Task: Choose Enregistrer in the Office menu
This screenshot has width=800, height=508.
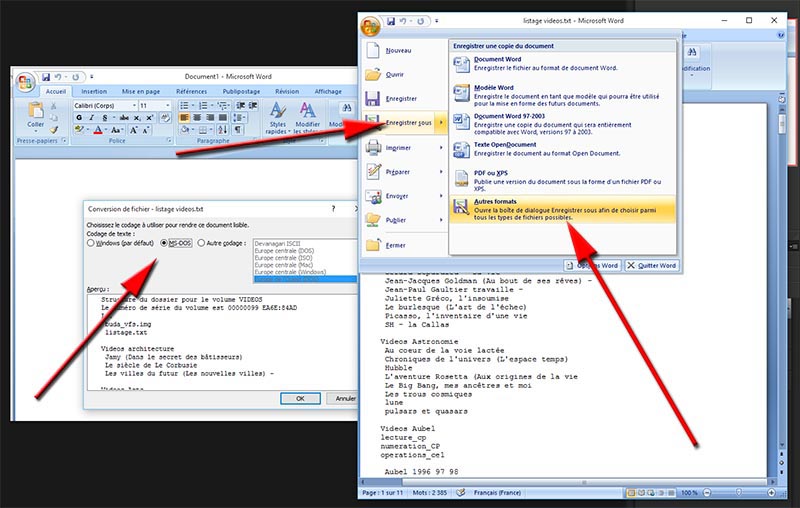Action: coord(404,98)
